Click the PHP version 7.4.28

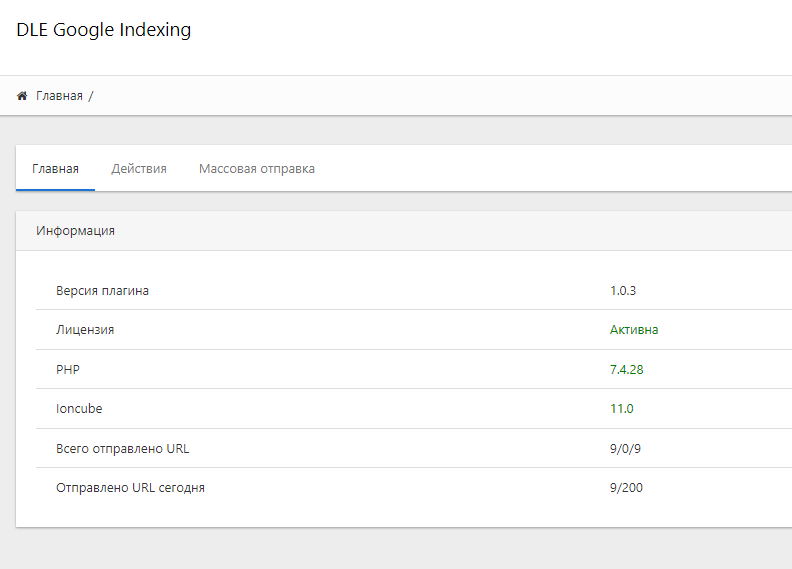(626, 370)
